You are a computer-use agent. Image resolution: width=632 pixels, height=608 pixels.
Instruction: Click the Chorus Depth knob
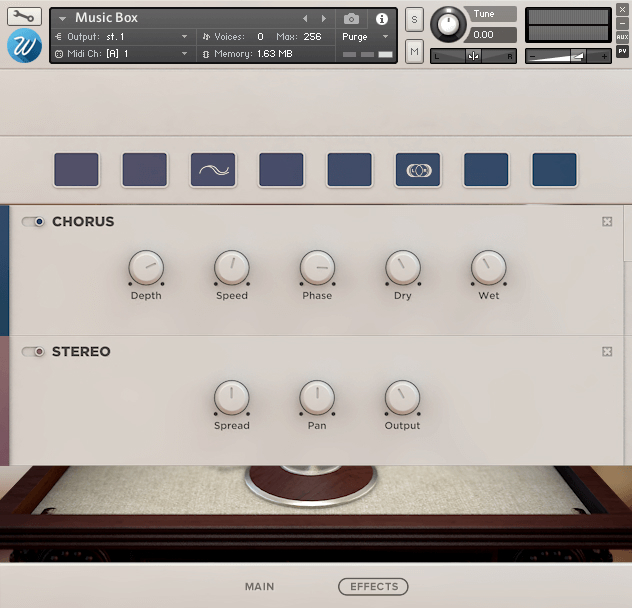(x=146, y=267)
